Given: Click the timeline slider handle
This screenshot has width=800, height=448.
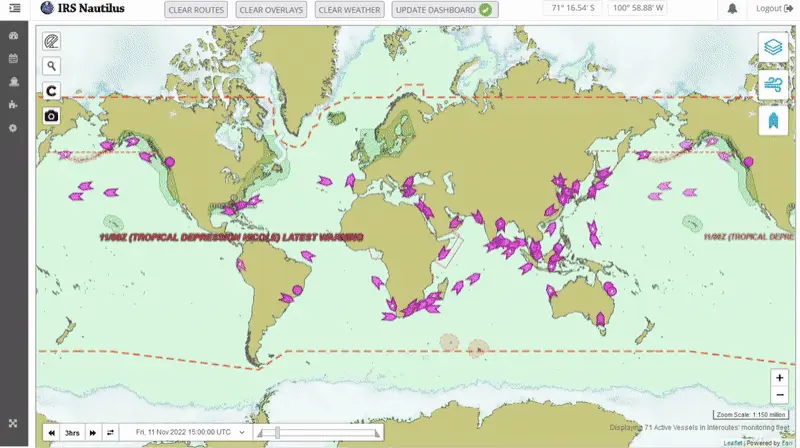Looking at the screenshot, I should point(277,432).
